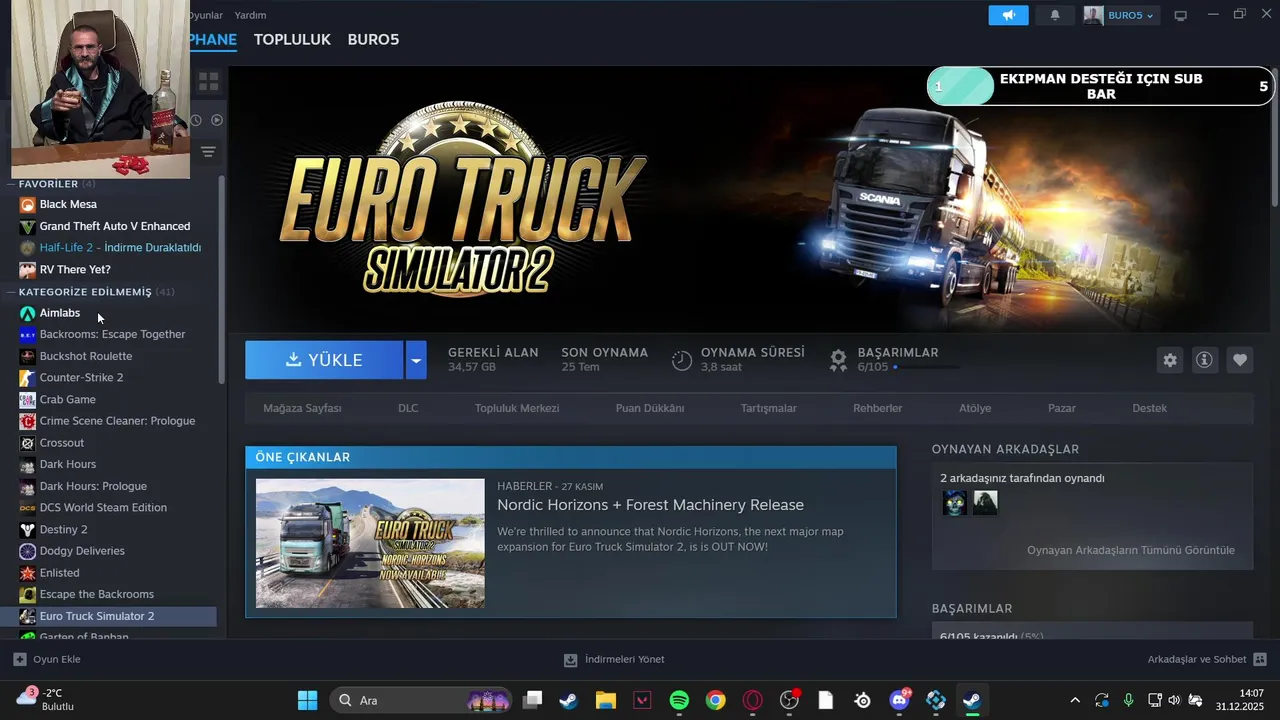Sort library by recent clock icon
This screenshot has height=720, width=1280.
click(x=196, y=120)
